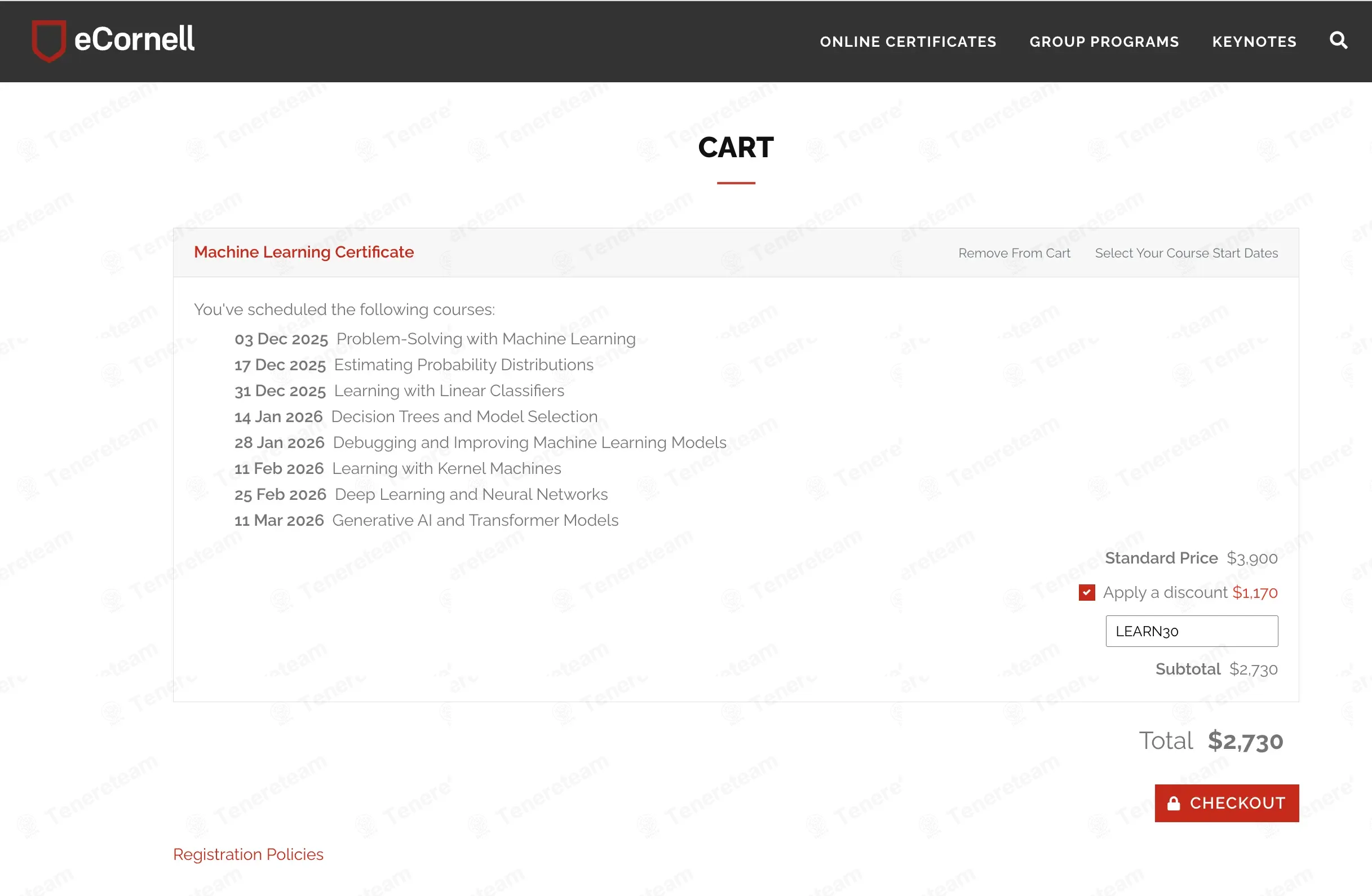Open the Group Programs menu
The image size is (1372, 896).
1104,42
